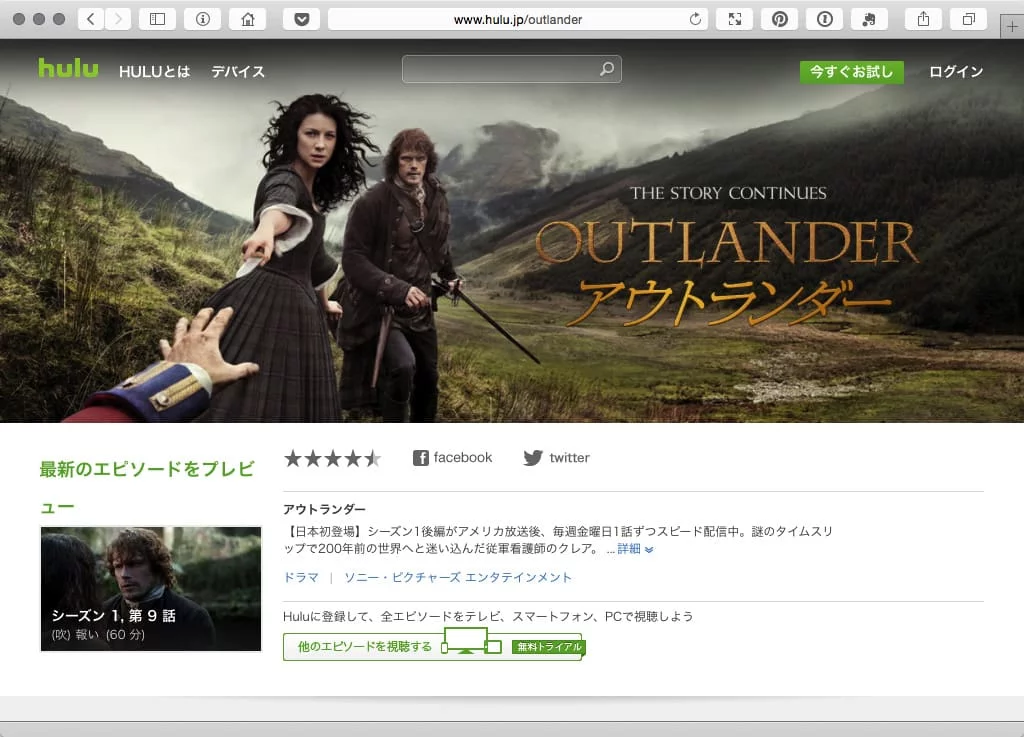This screenshot has height=737, width=1024.
Task: Share on twitter
Action: 556,458
